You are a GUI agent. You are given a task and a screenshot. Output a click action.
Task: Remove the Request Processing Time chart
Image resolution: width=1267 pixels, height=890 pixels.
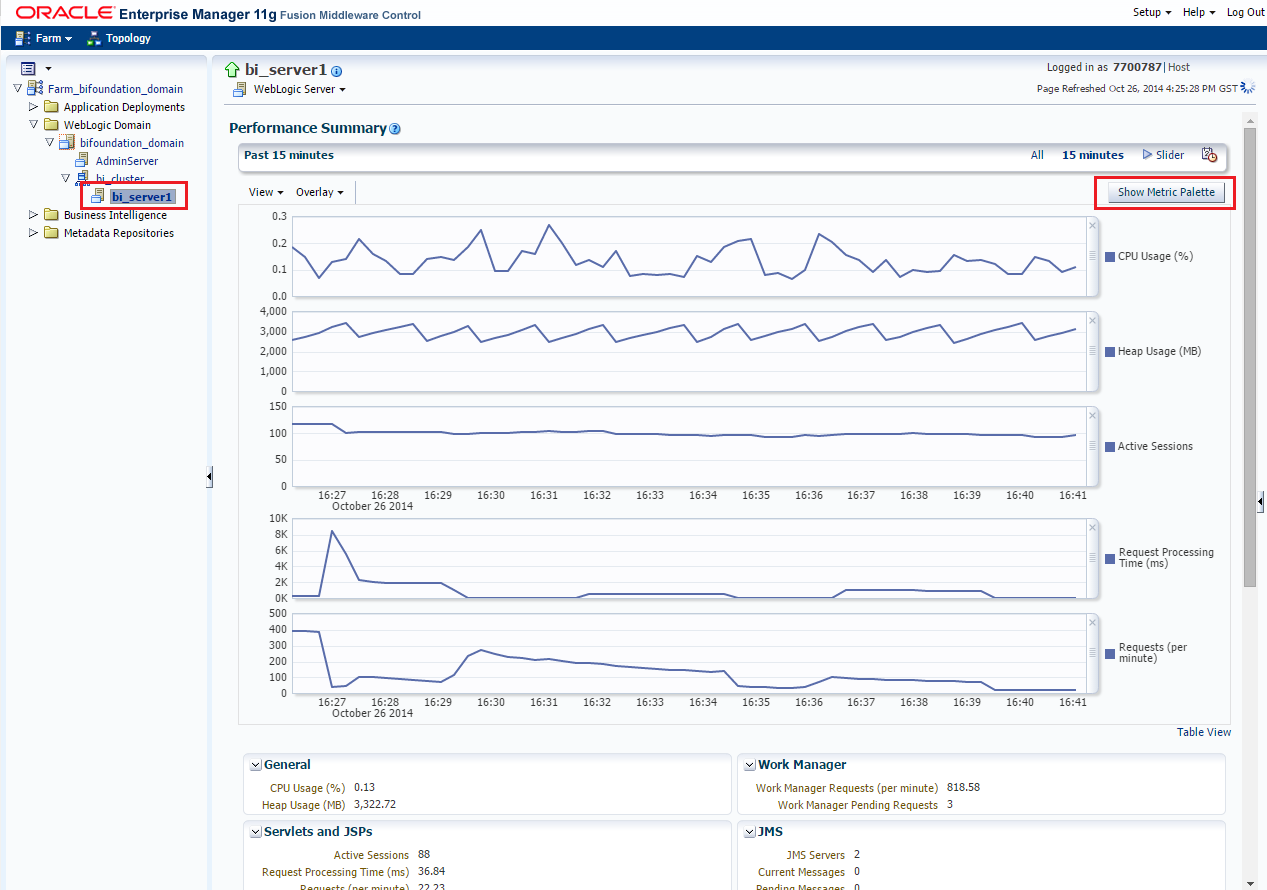pyautogui.click(x=1092, y=527)
